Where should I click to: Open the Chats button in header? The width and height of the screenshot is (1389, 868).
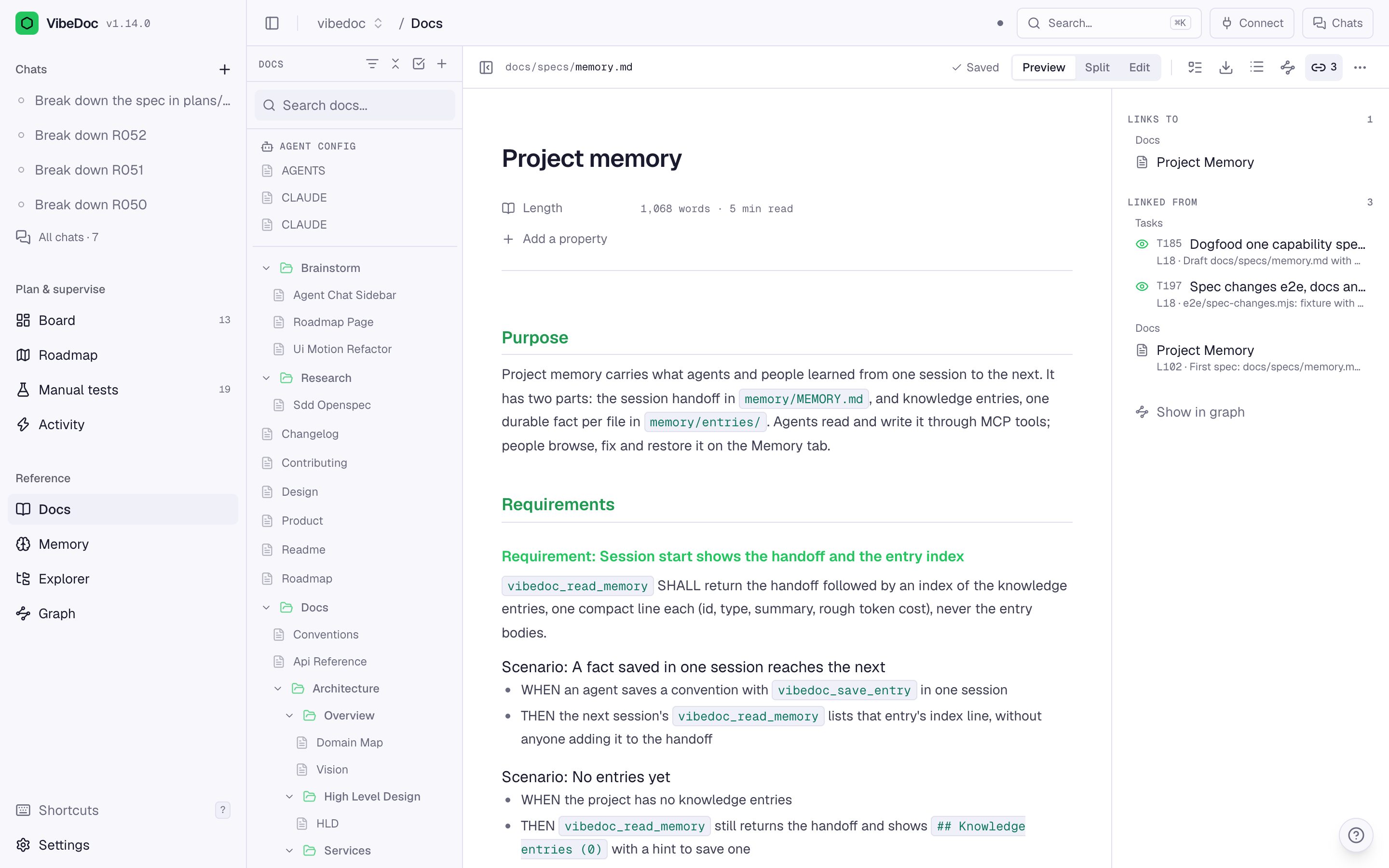1337,23
